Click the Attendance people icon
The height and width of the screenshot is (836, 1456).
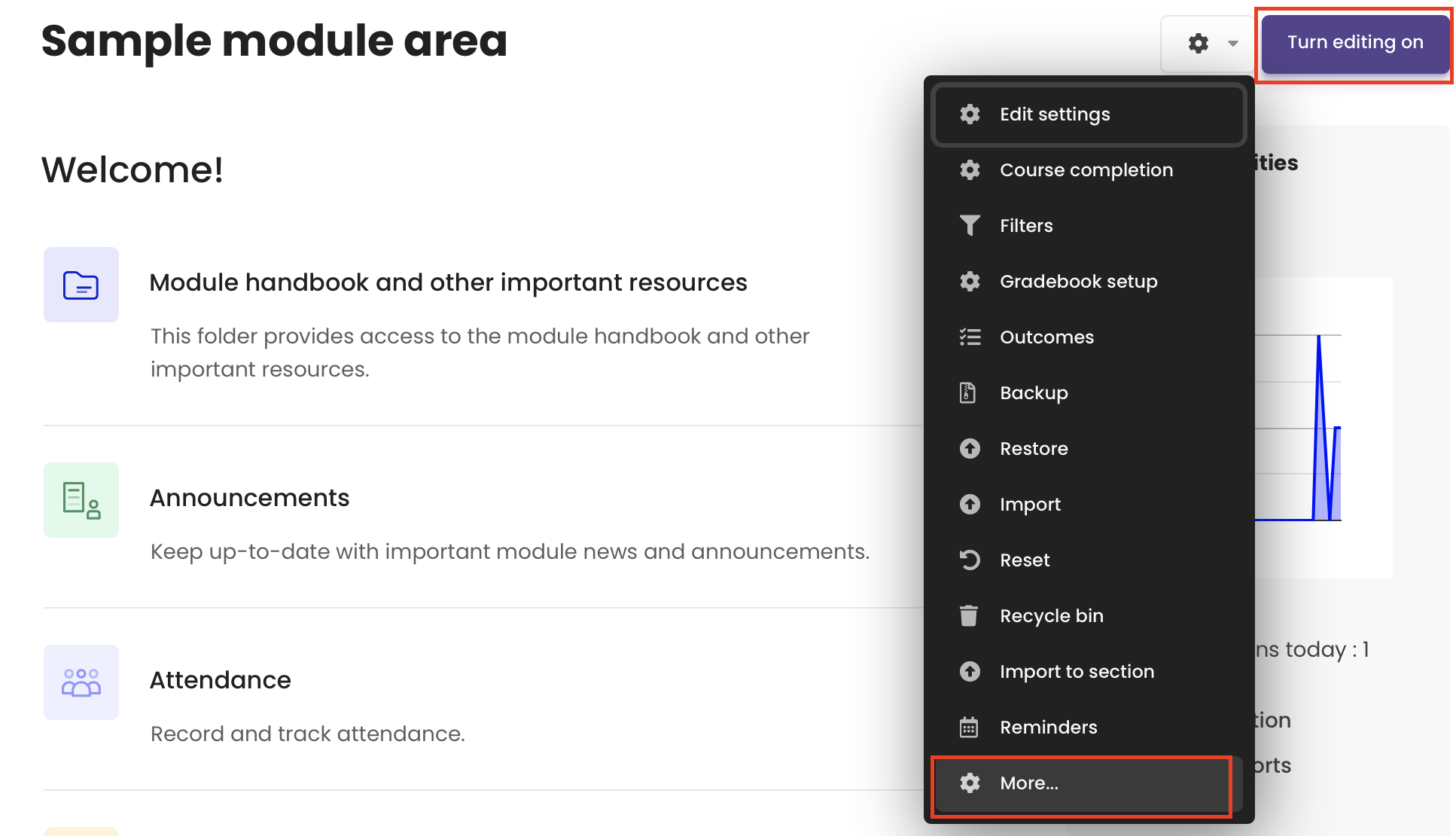[x=81, y=682]
